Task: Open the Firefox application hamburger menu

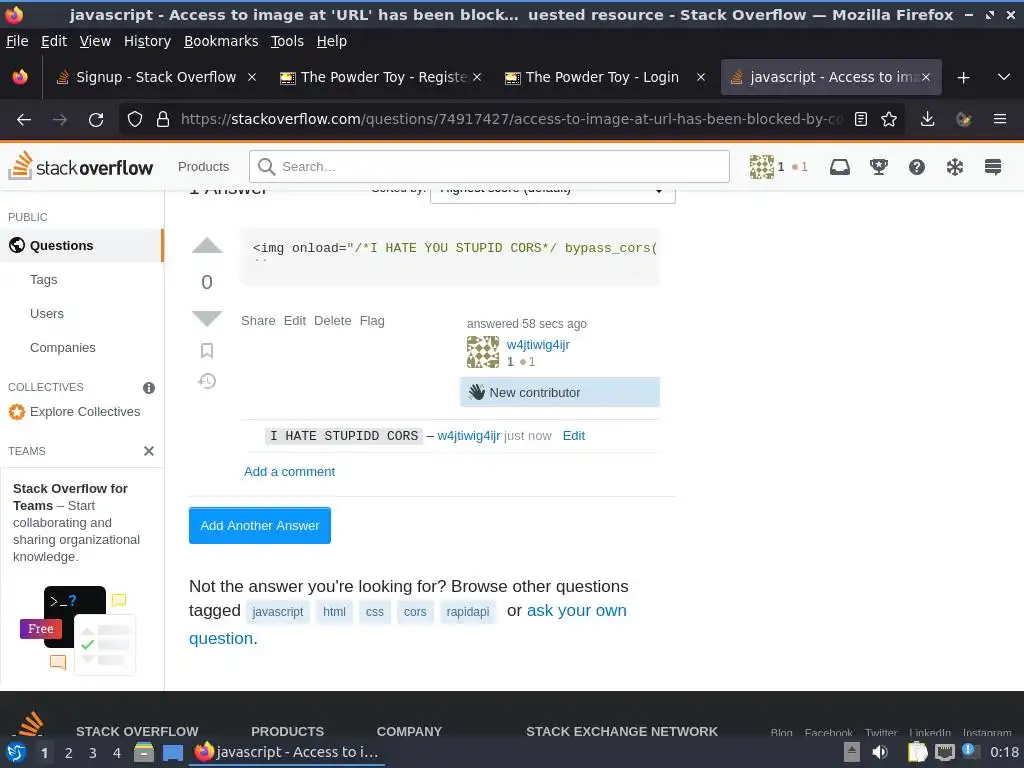Action: tap(1000, 120)
